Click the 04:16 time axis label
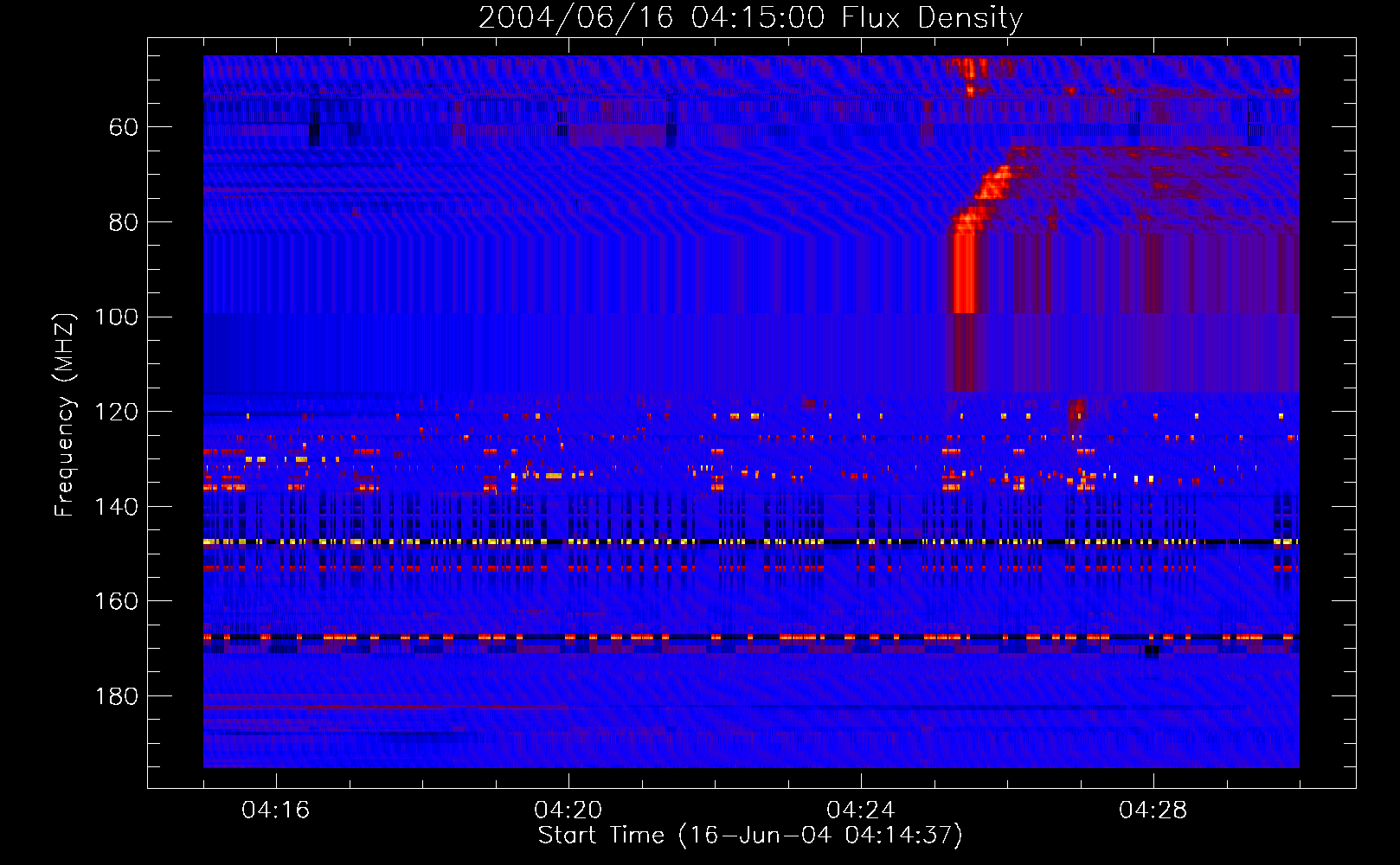Screen dimensions: 1400x865 [275, 811]
